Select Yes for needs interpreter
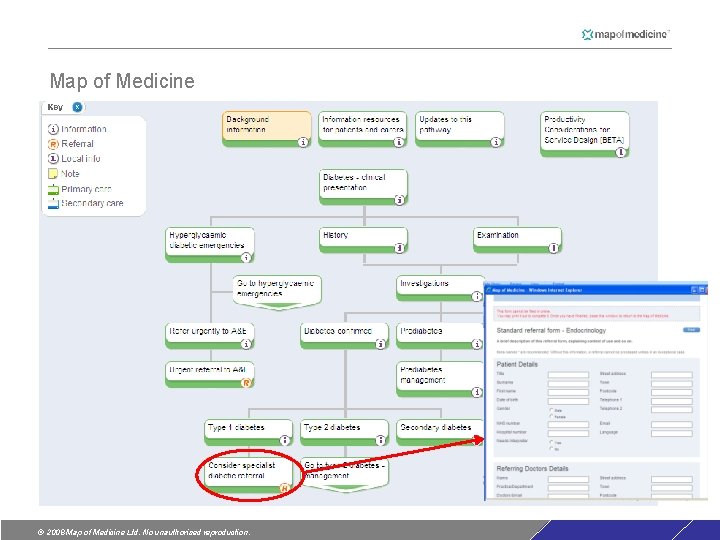720x540 pixels. point(551,442)
